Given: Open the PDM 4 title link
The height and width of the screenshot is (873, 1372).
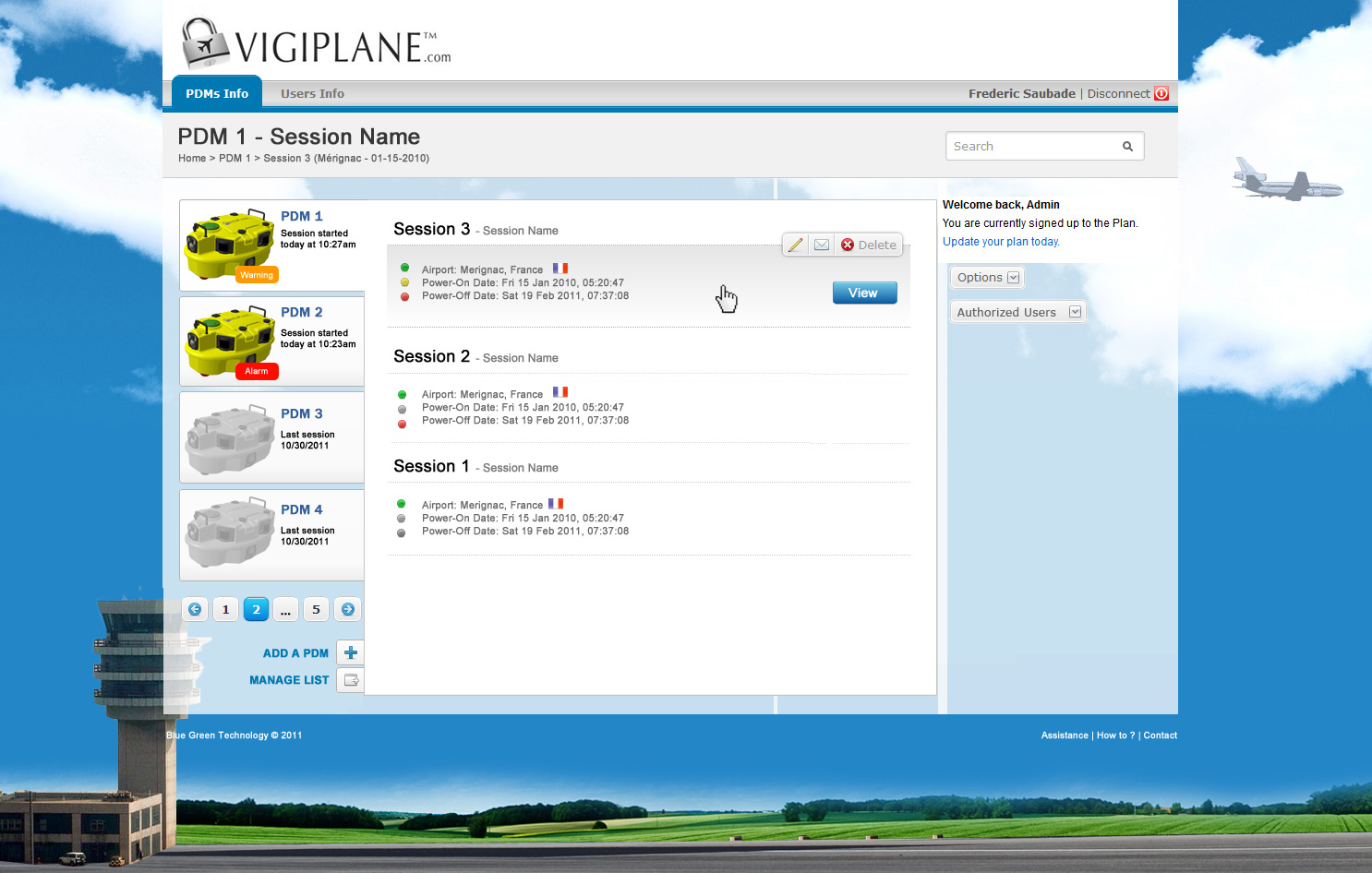Looking at the screenshot, I should [302, 509].
